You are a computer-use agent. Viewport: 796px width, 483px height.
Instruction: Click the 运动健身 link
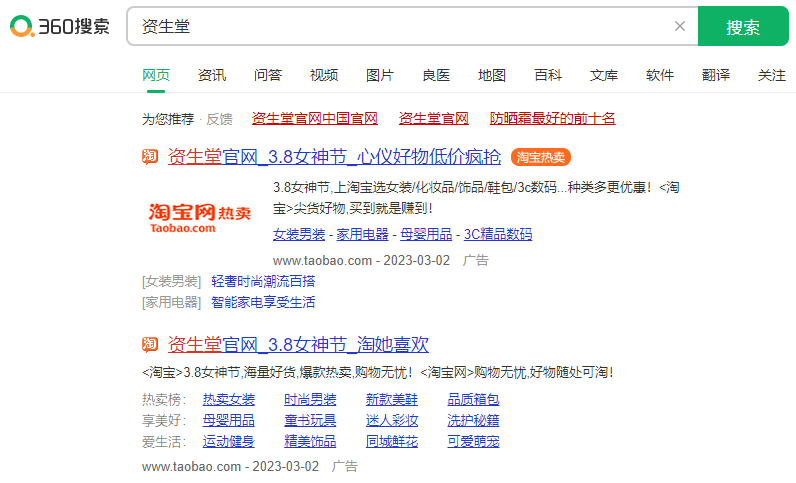[x=228, y=442]
